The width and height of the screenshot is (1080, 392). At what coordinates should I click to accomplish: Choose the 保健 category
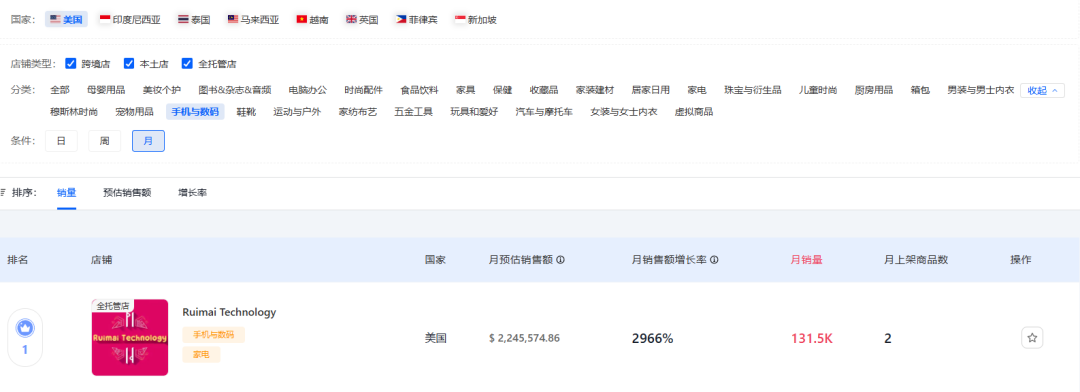503,90
